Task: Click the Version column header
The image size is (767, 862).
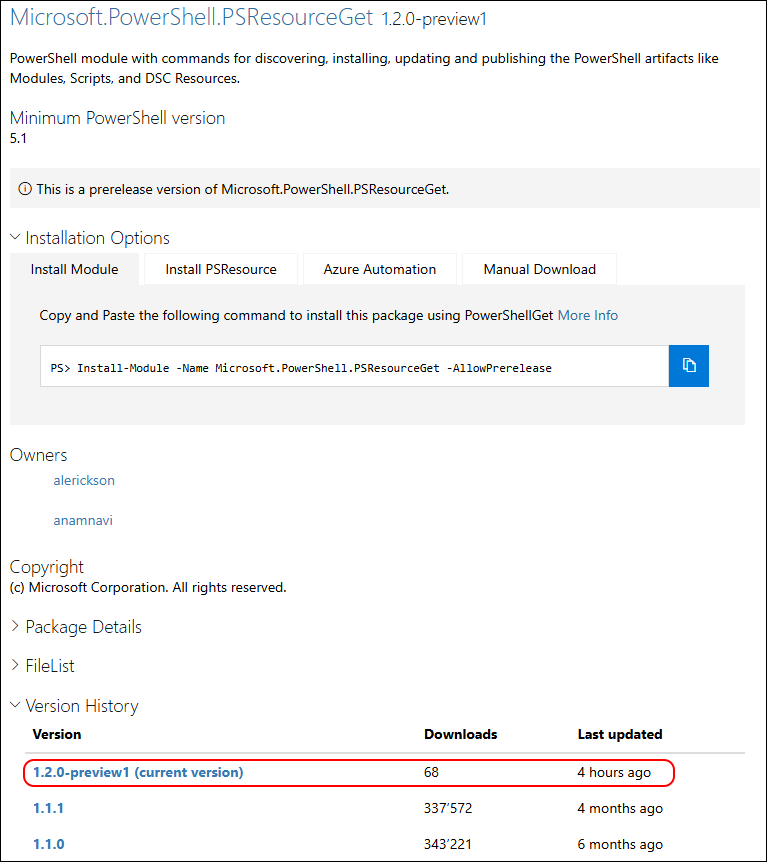Action: pos(57,734)
